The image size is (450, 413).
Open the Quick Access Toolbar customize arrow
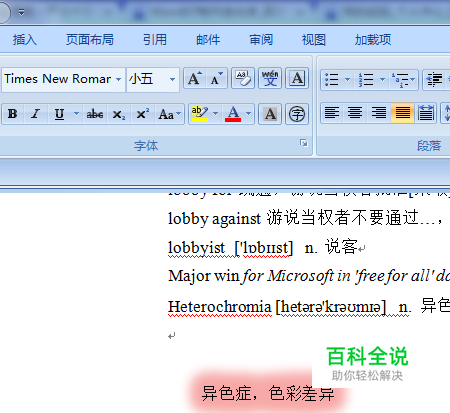click(22, 13)
